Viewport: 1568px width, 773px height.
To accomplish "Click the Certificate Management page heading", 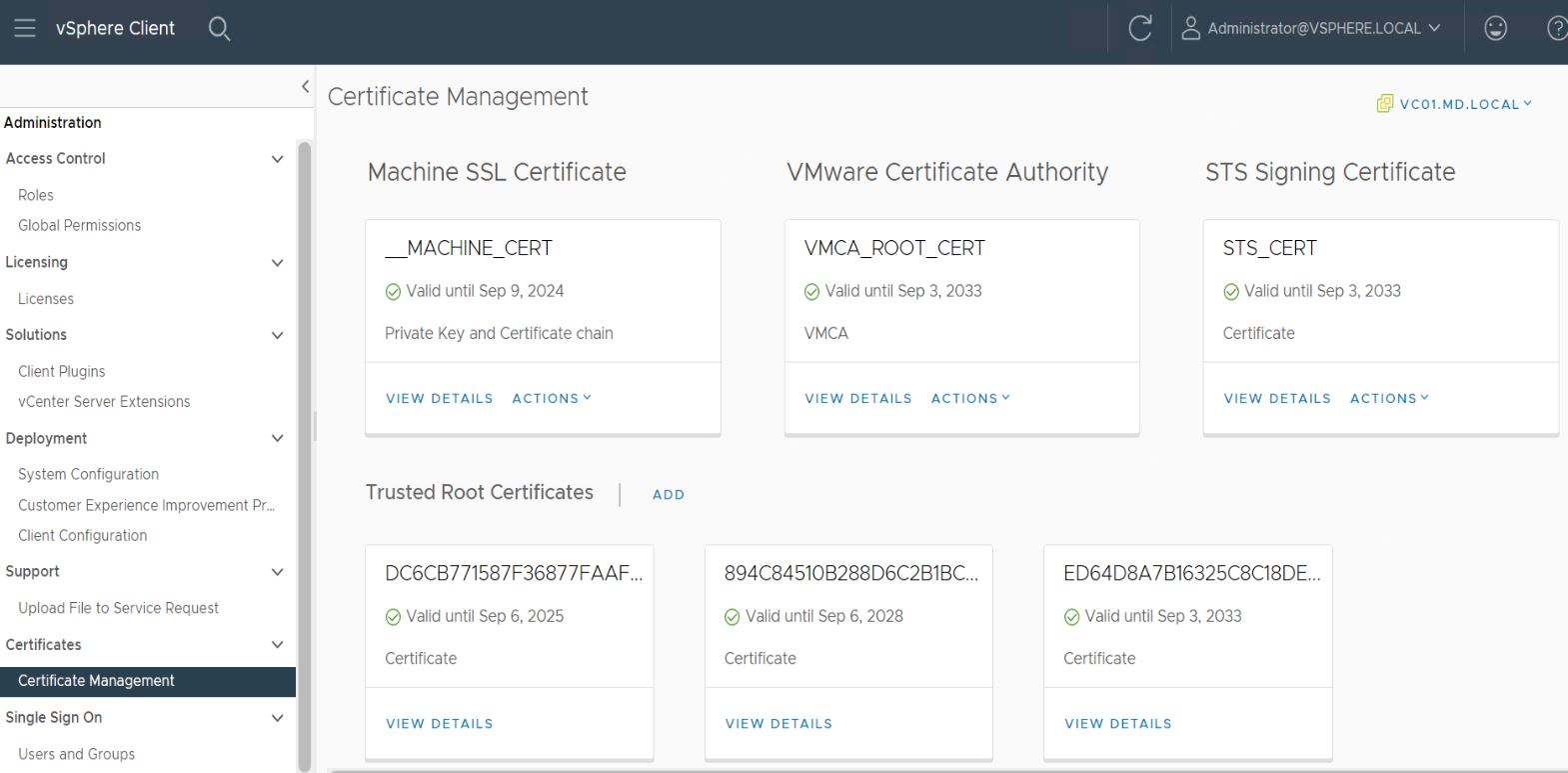I will [458, 96].
